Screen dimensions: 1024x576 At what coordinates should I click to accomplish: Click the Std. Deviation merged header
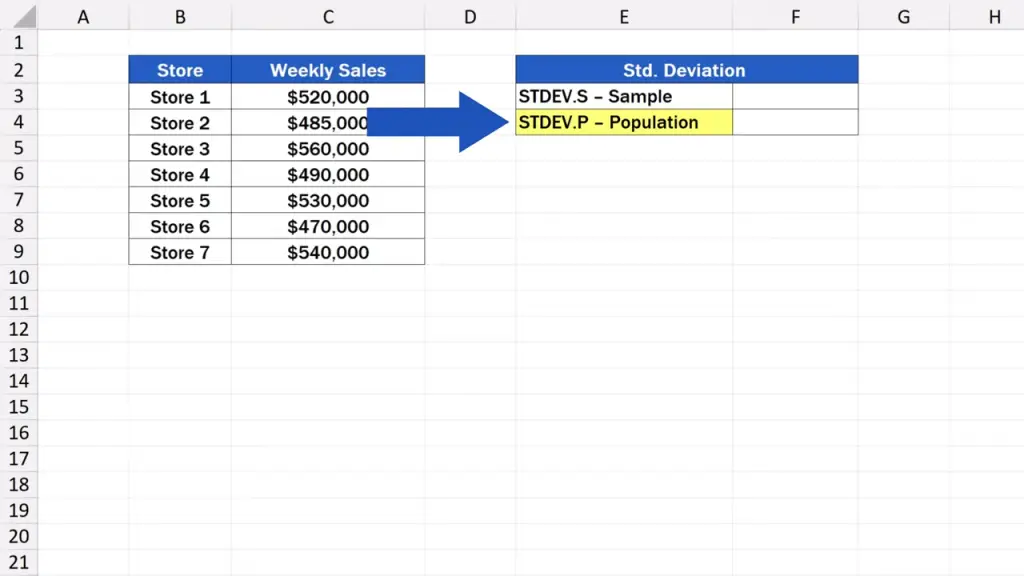point(686,70)
